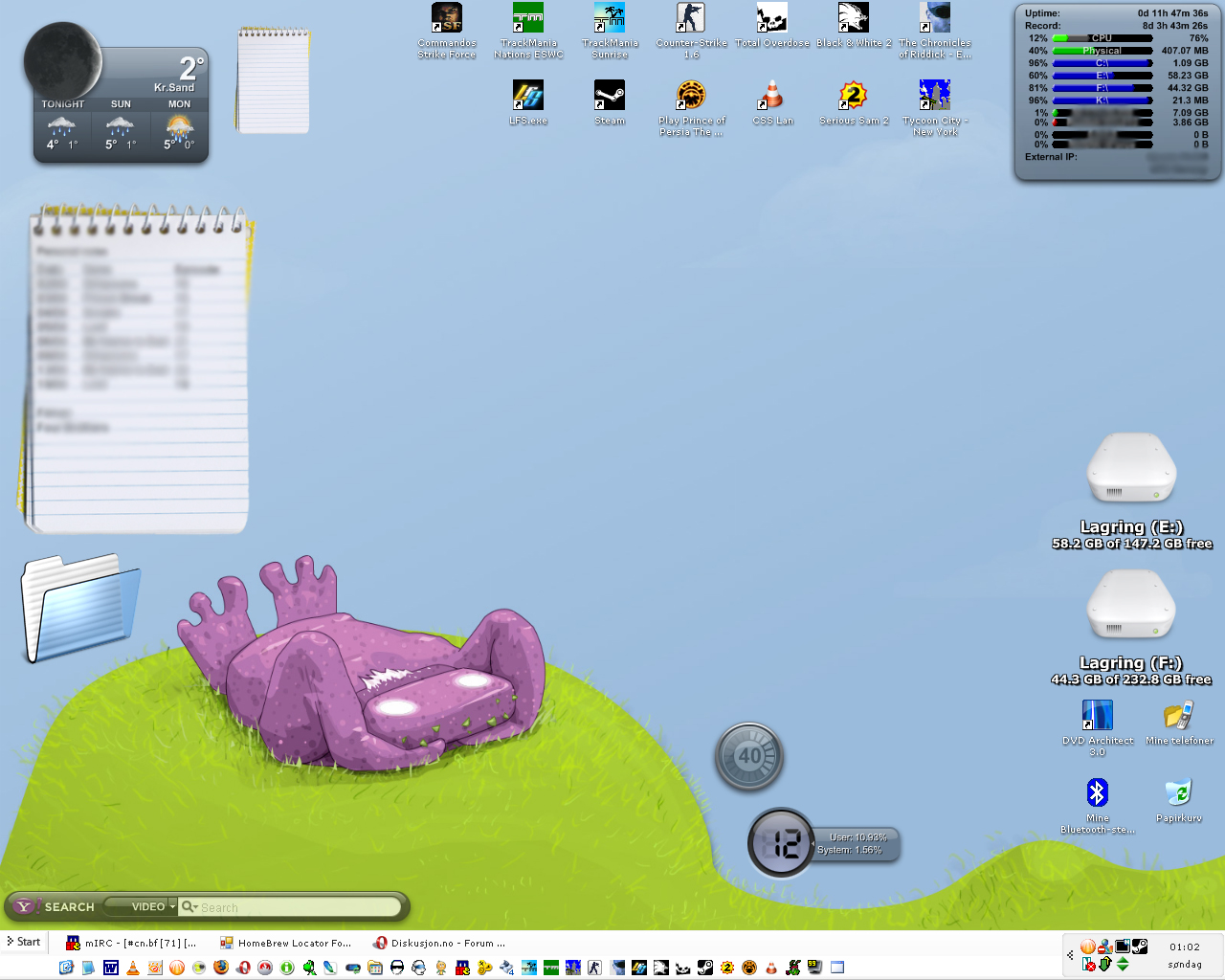Viewport: 1225px width, 980px height.
Task: Open the Steam desktop shortcut
Action: click(610, 102)
